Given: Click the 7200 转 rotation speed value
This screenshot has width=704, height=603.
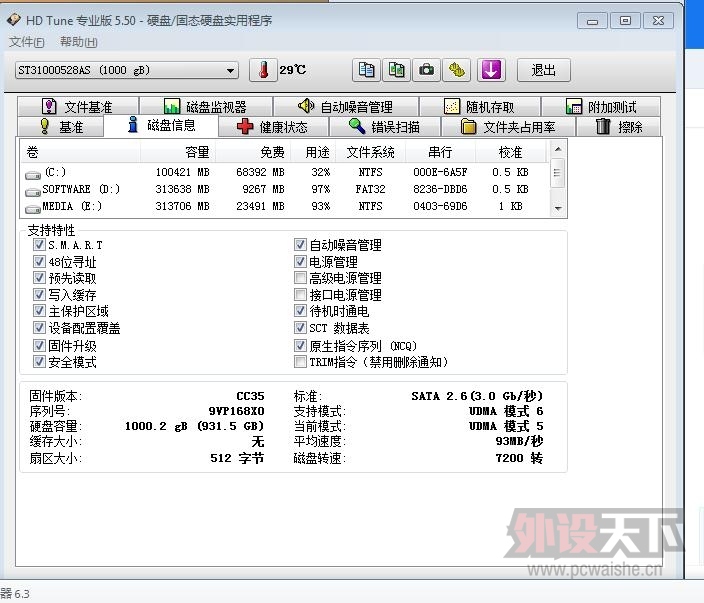Looking at the screenshot, I should click(519, 458).
